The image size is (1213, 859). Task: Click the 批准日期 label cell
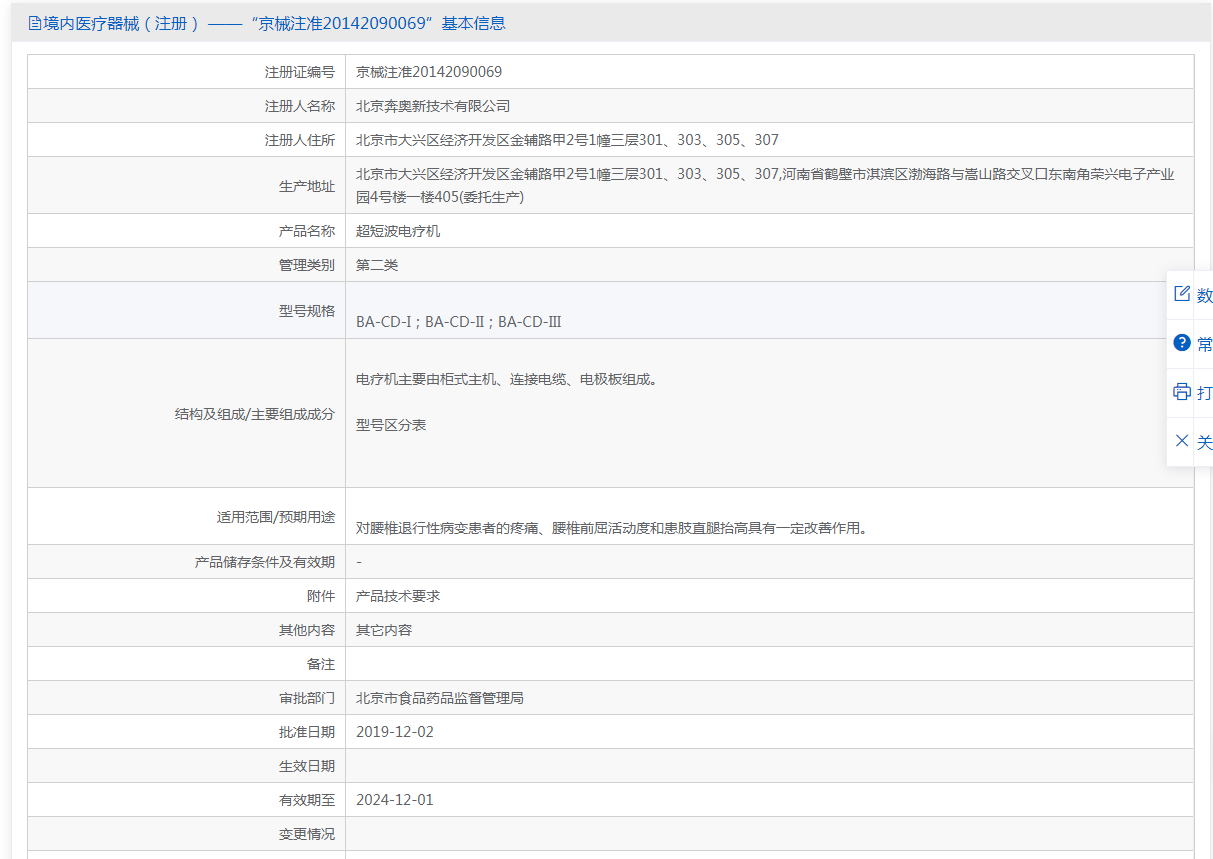click(186, 732)
